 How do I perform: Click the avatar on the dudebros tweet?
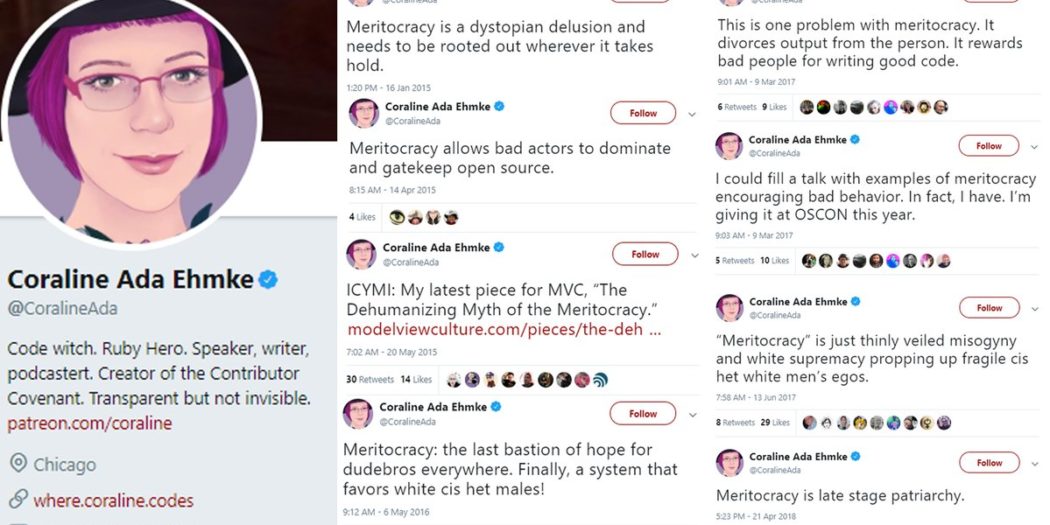pos(359,413)
